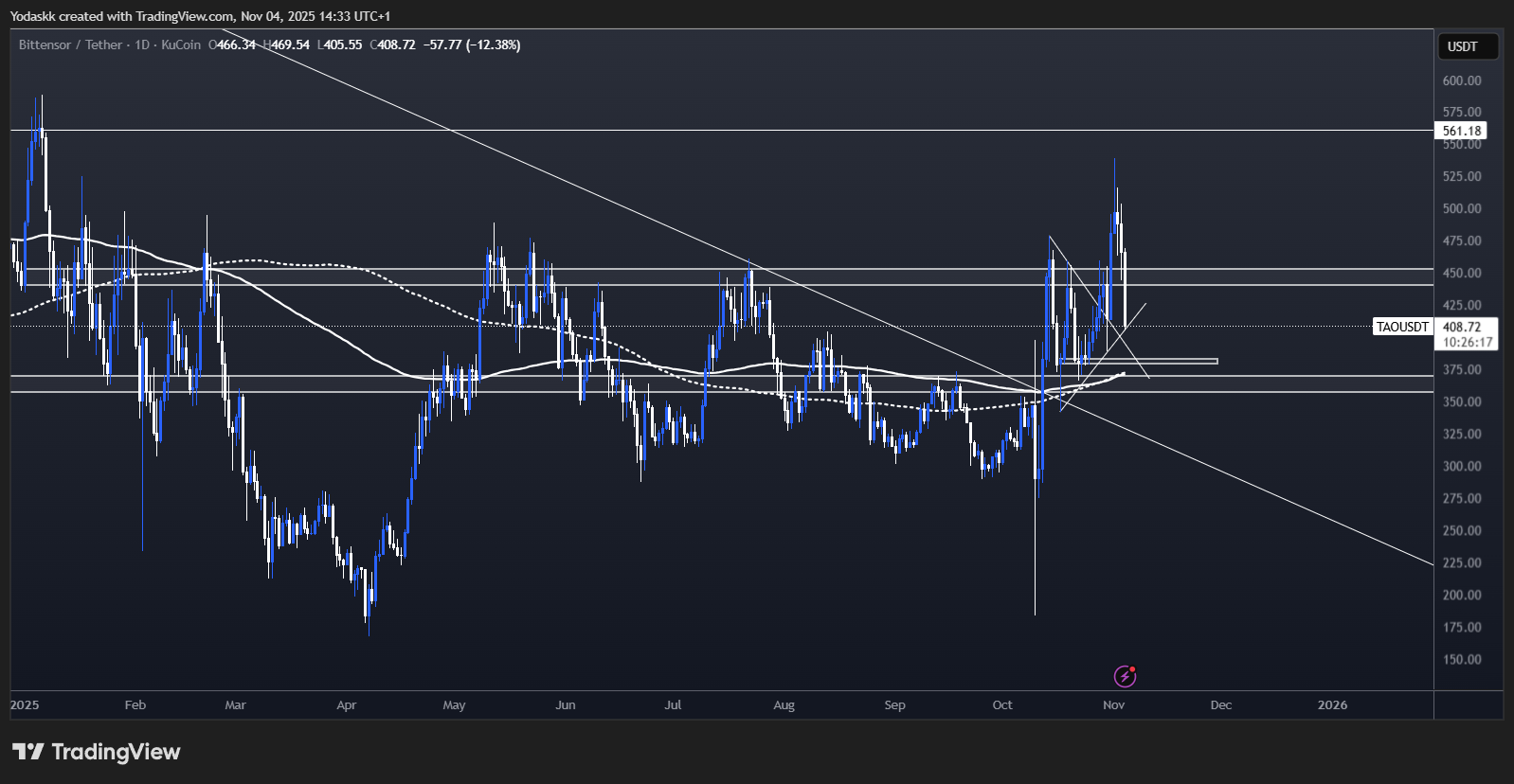Click the TradingView logo icon at bottom left
The height and width of the screenshot is (784, 1514).
click(x=28, y=752)
